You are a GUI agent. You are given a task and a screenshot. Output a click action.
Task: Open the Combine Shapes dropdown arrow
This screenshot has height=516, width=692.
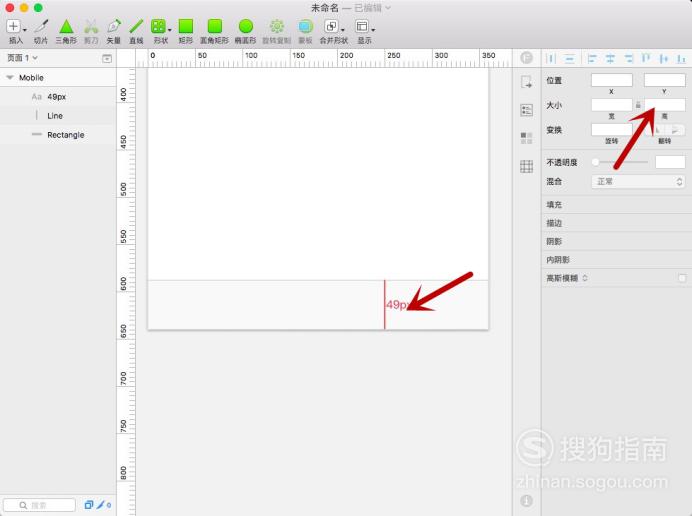[342, 30]
